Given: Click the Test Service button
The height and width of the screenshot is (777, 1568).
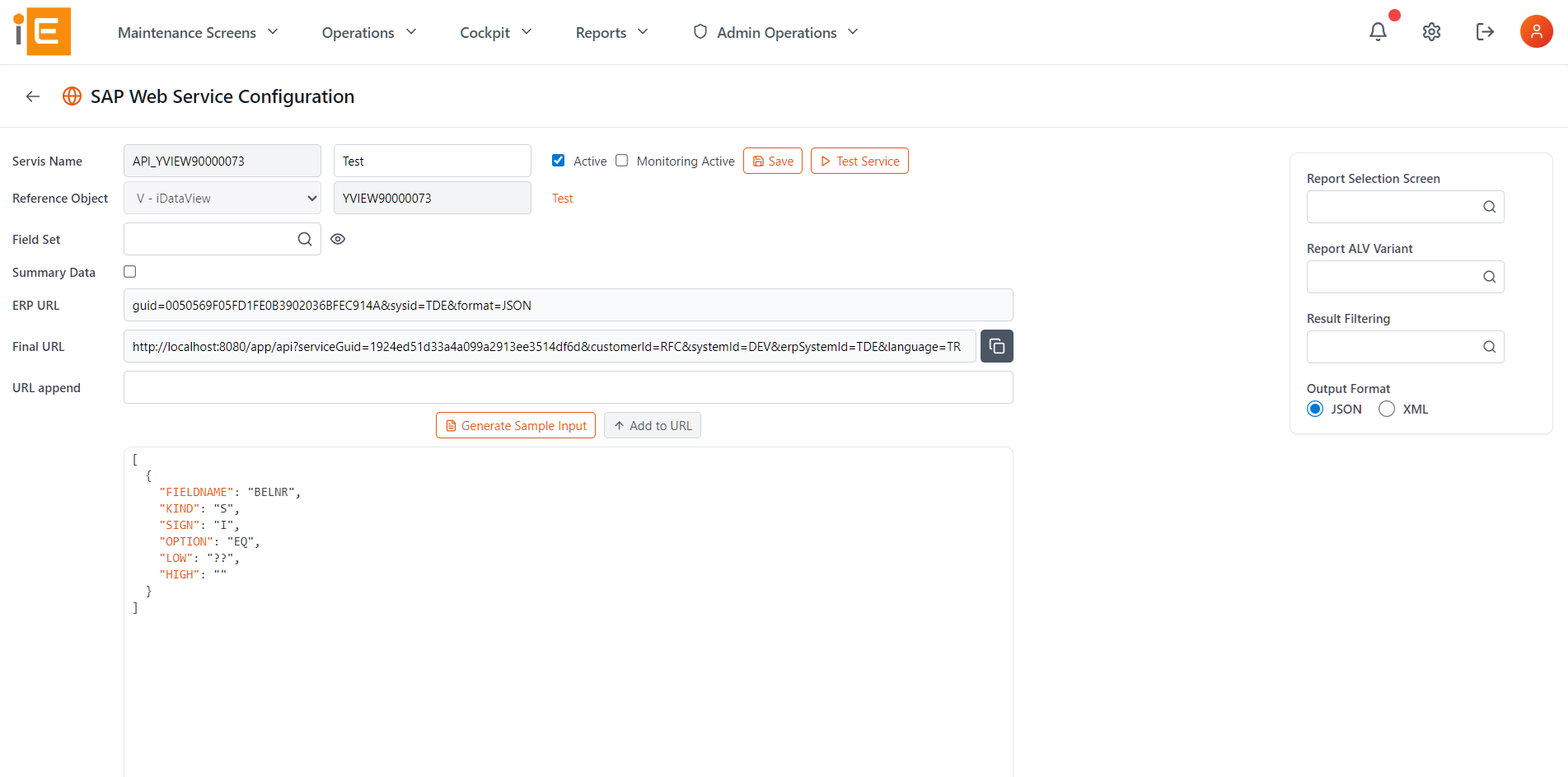Looking at the screenshot, I should coord(859,161).
